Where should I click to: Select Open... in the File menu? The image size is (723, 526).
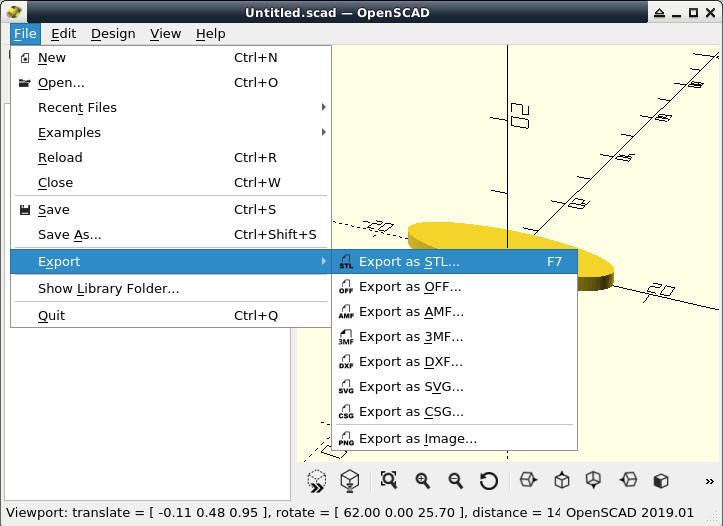click(171, 83)
